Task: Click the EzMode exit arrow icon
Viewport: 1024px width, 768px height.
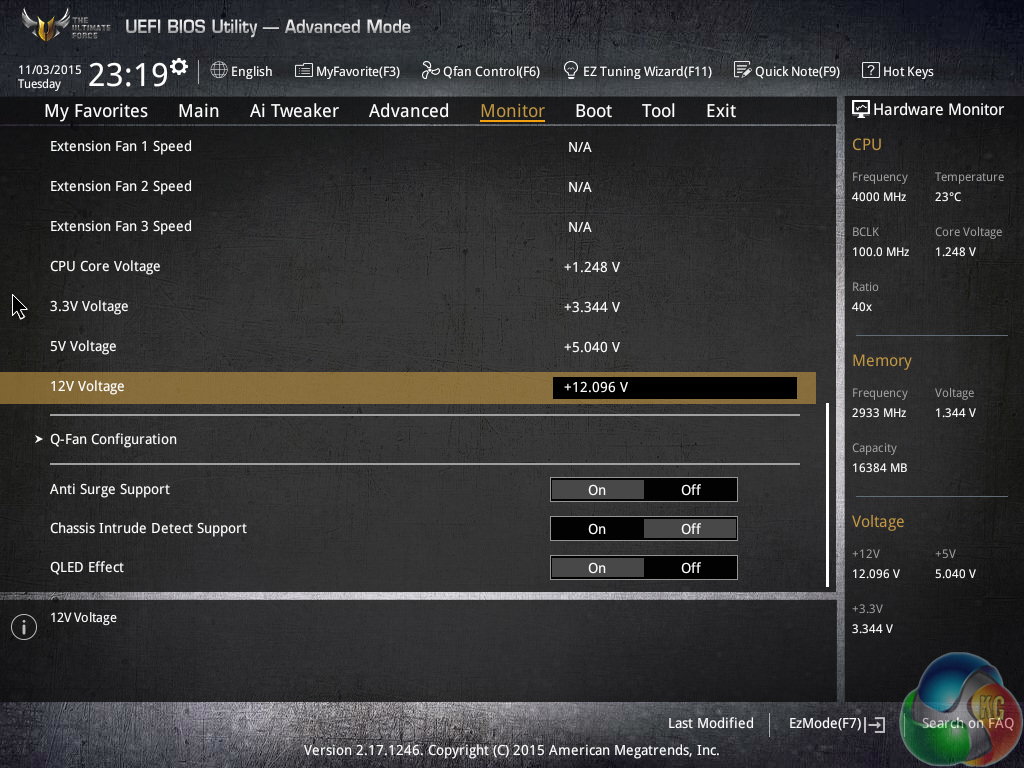Action: tap(875, 724)
